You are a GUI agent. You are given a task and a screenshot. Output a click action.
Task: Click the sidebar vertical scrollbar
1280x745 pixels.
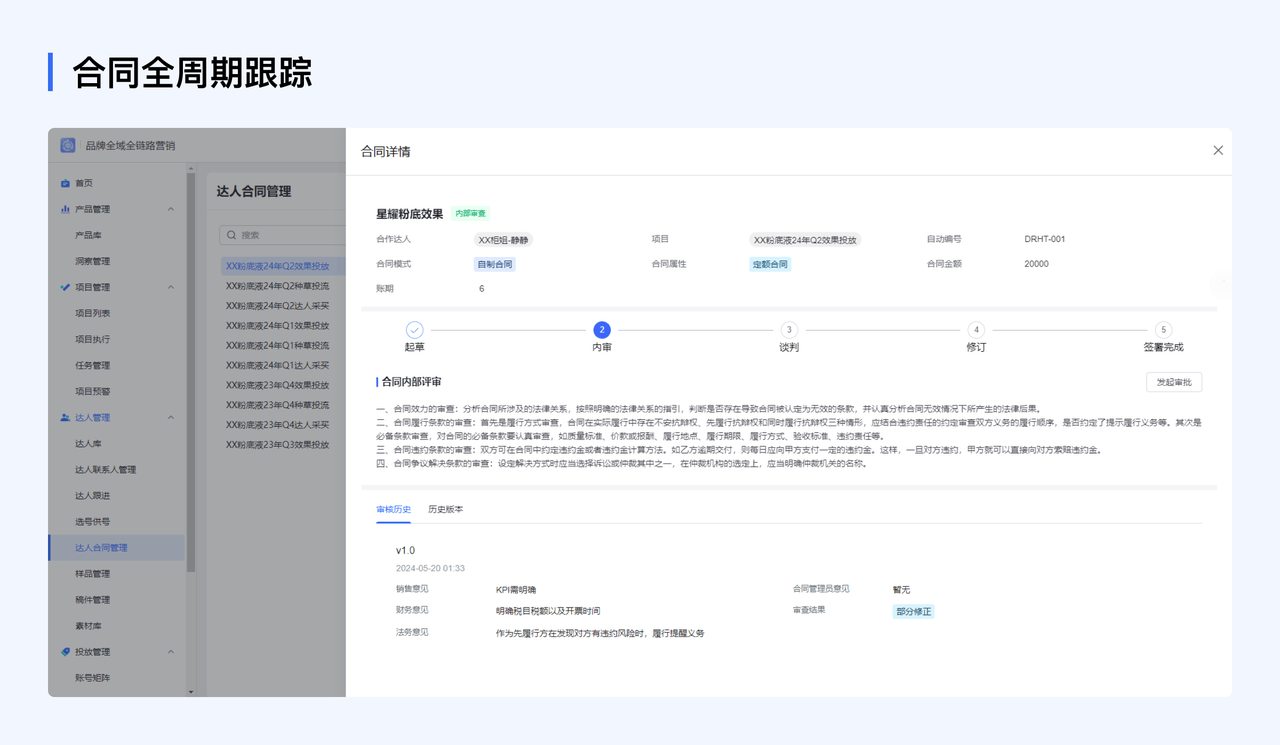click(x=191, y=372)
